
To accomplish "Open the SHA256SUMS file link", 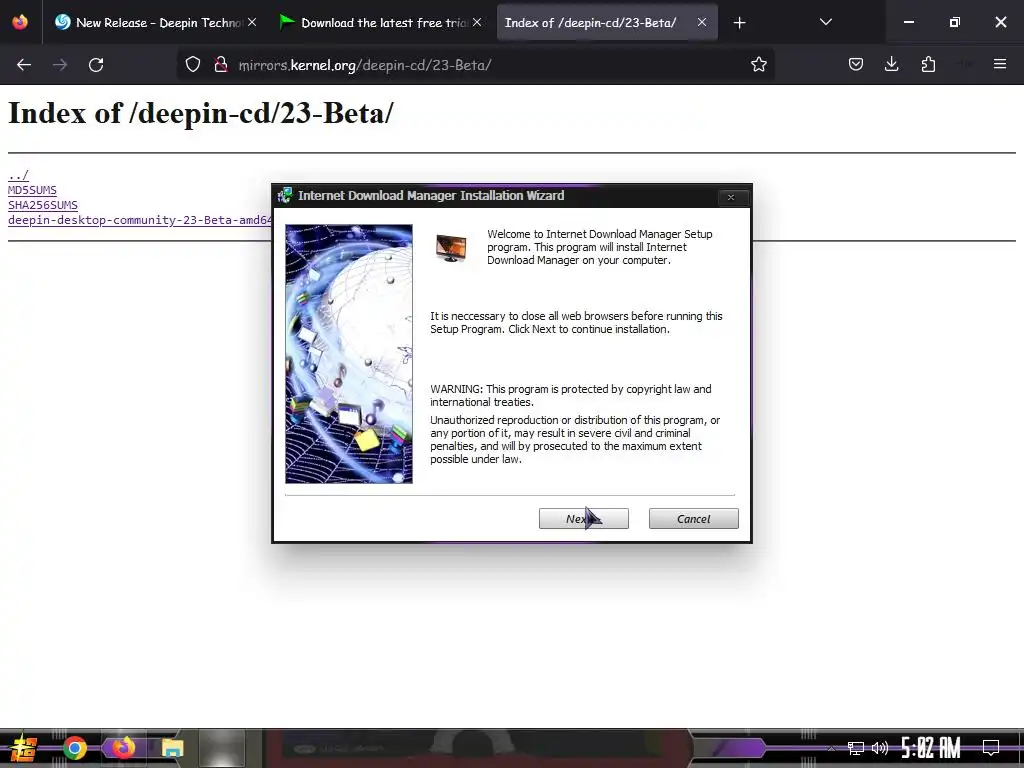I will (x=42, y=205).
